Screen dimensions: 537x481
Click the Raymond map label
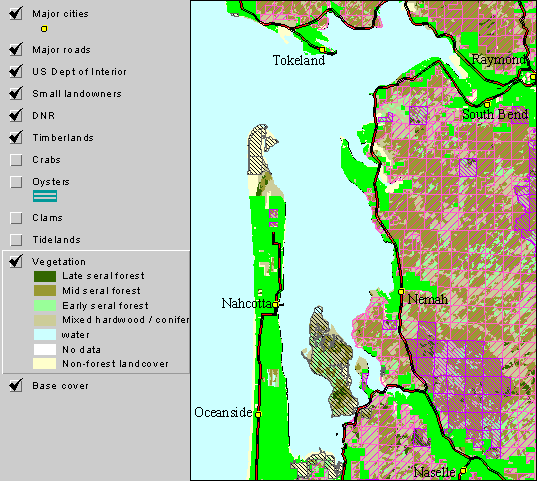[499, 60]
